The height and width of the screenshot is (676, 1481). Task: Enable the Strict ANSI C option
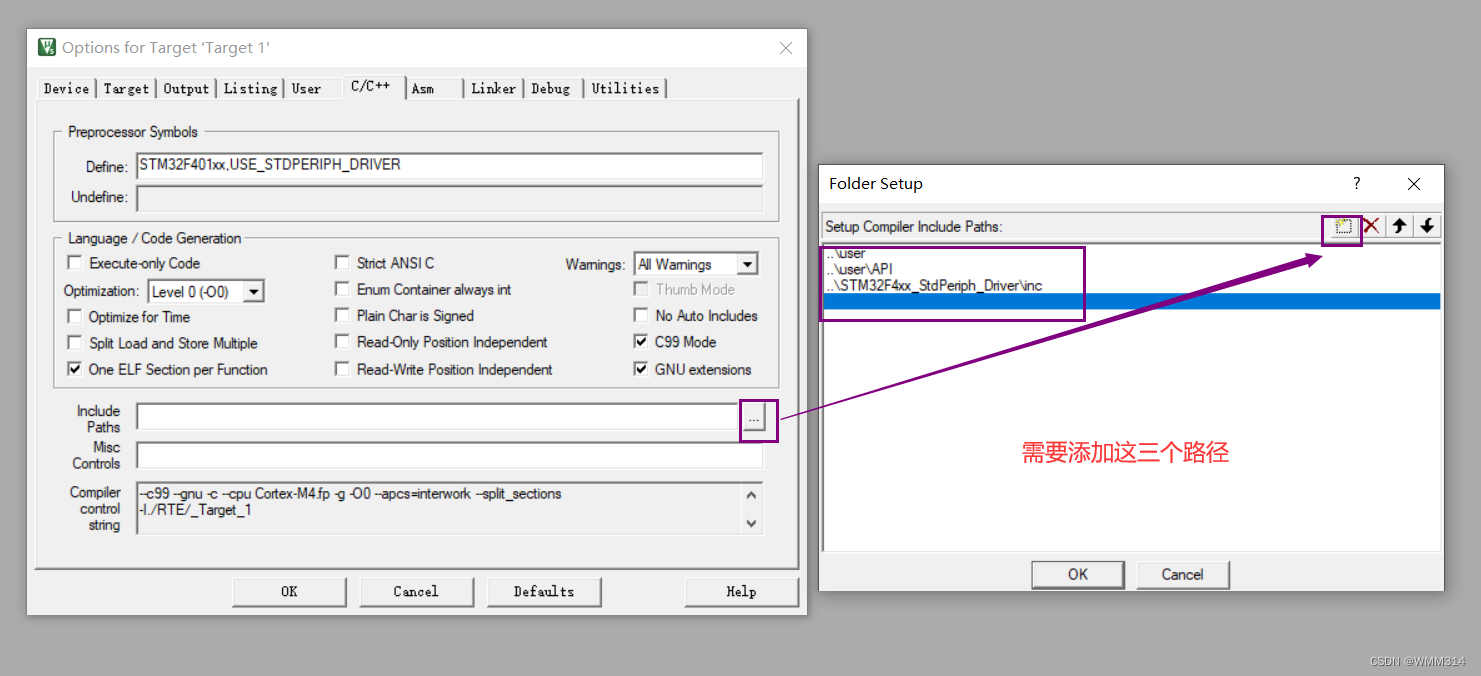[x=342, y=262]
